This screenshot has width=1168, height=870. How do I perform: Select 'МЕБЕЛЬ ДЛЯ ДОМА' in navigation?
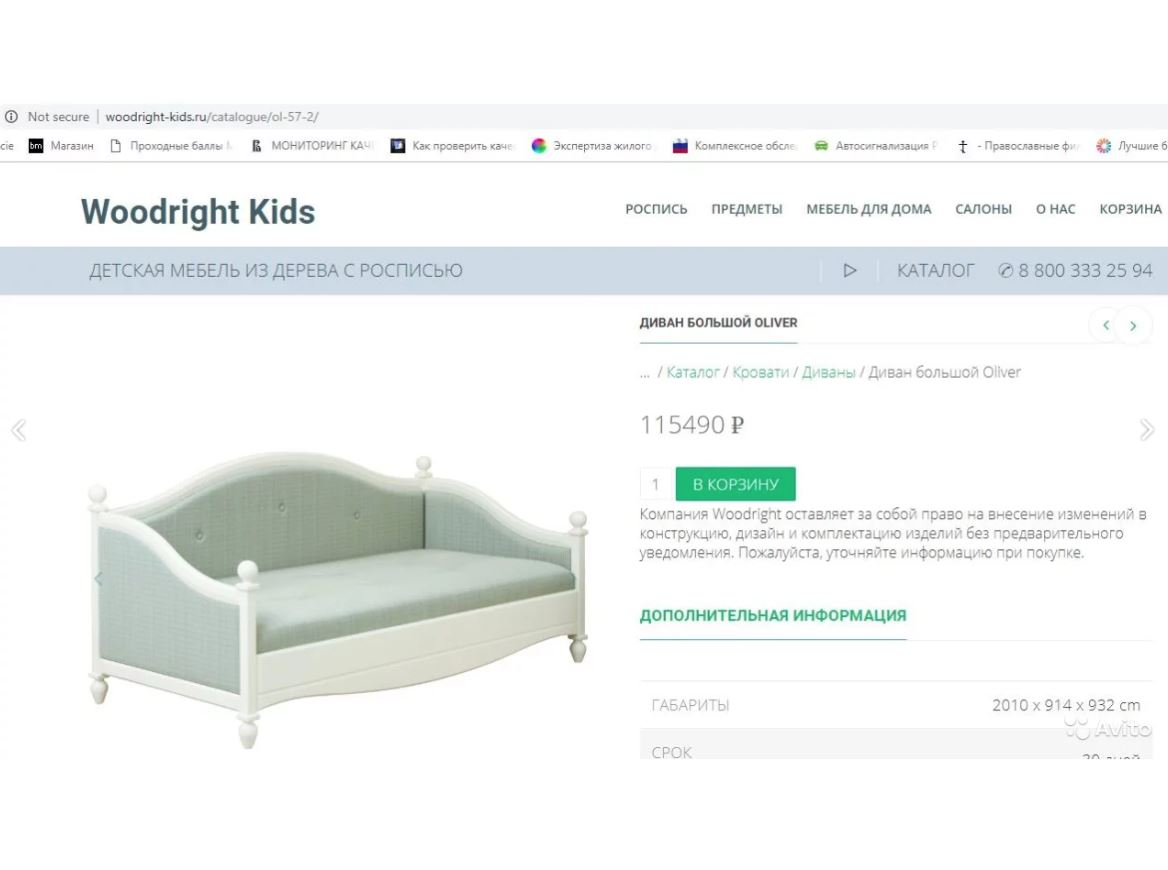point(869,209)
